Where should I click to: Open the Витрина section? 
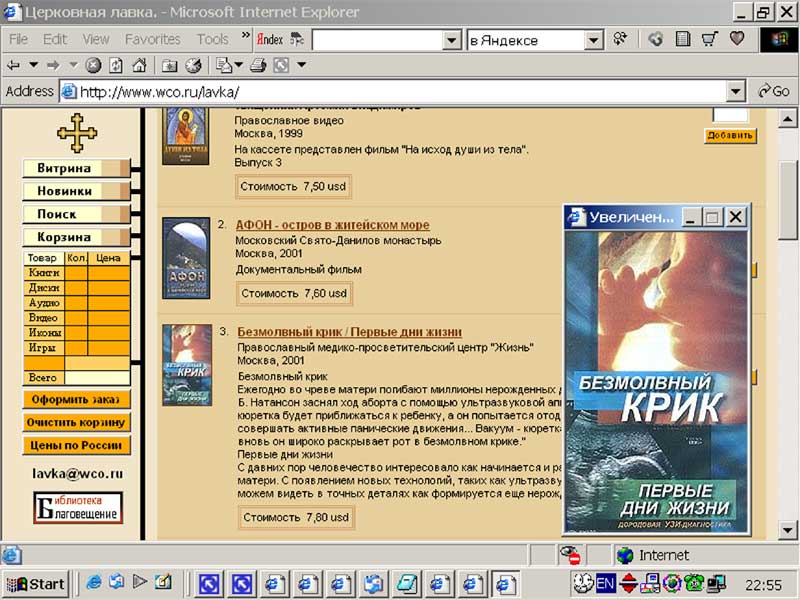point(76,168)
